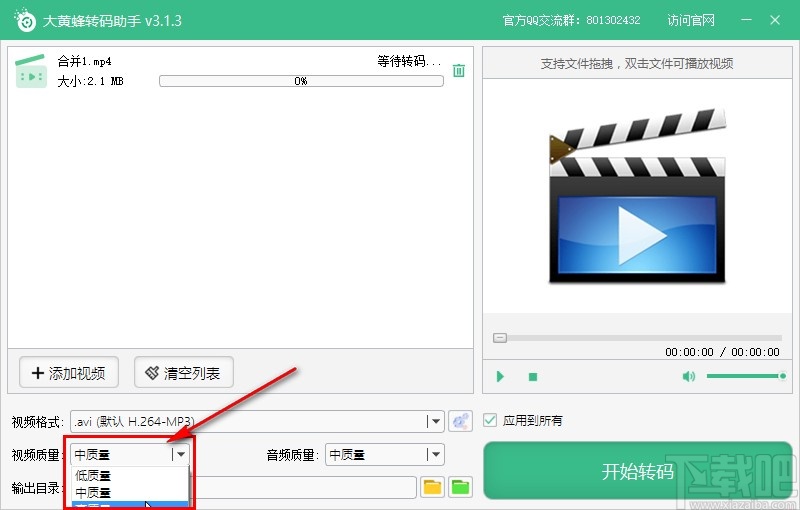Open custom format settings icon
Screen dimensions: 800x510
460,421
